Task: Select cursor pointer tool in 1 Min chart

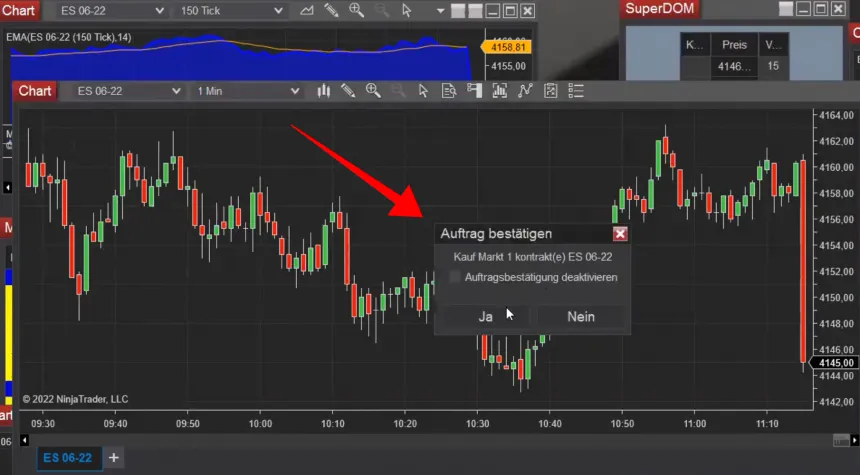Action: click(423, 91)
